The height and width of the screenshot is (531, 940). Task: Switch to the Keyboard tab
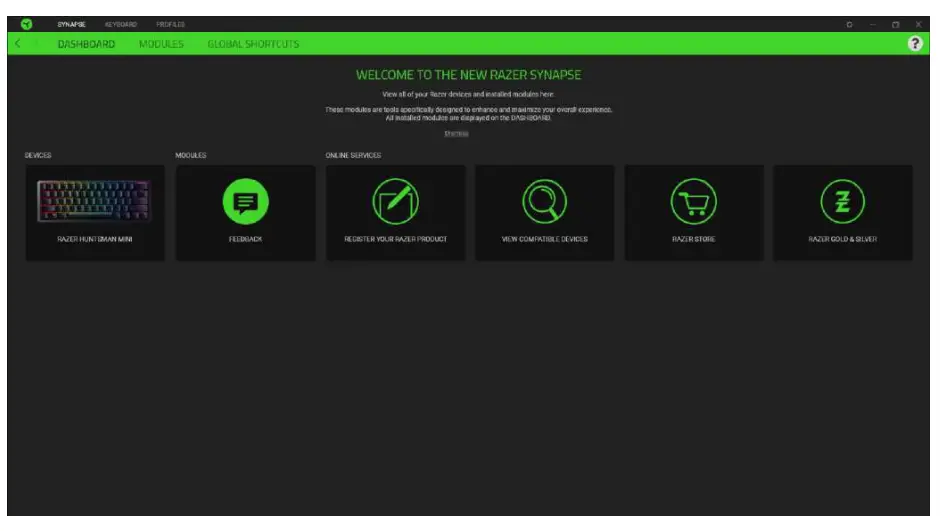click(x=120, y=25)
